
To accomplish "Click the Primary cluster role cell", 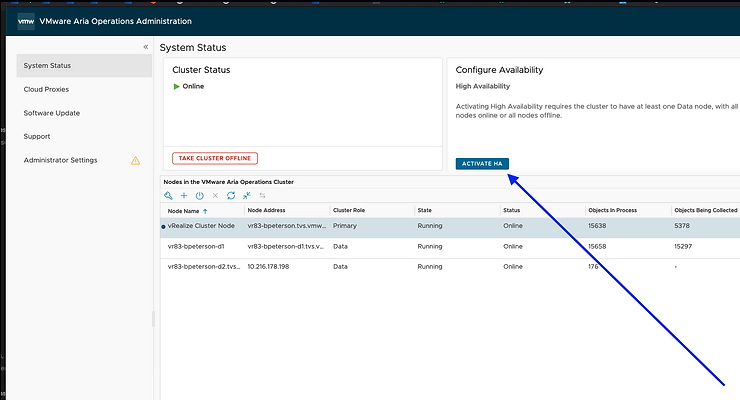I will 345,226.
